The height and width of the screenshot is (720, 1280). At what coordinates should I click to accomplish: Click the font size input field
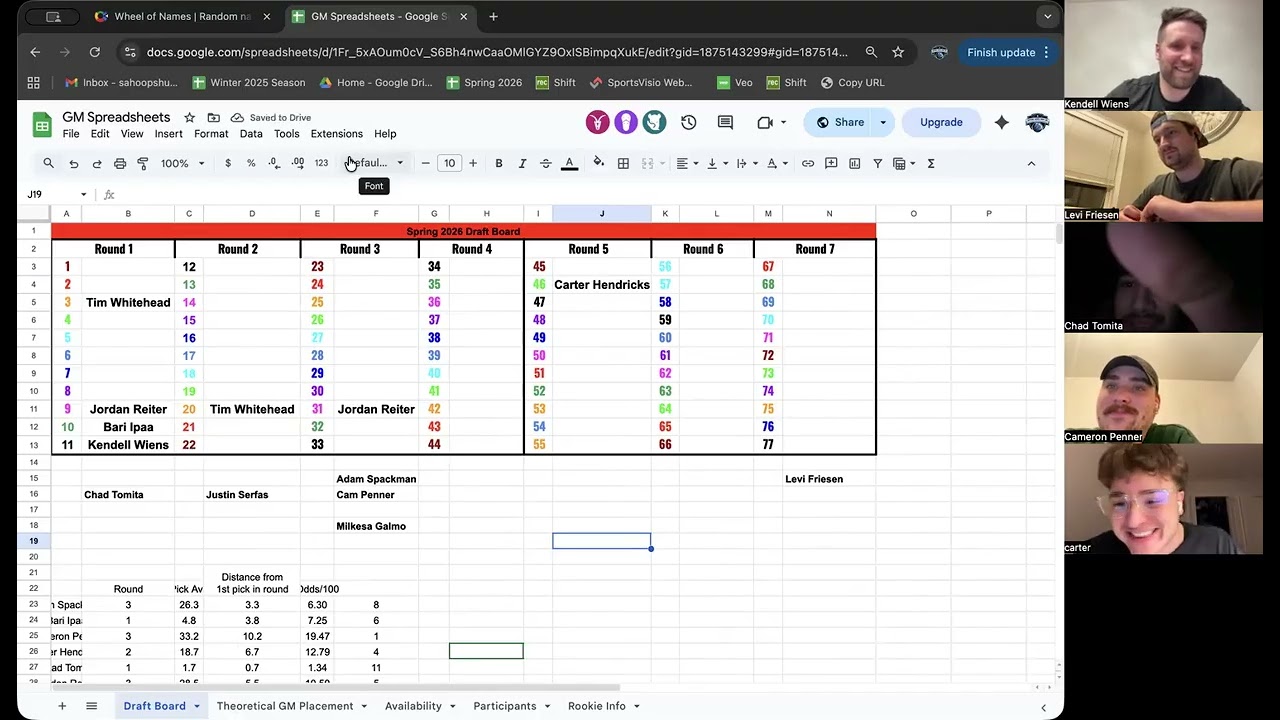[449, 163]
